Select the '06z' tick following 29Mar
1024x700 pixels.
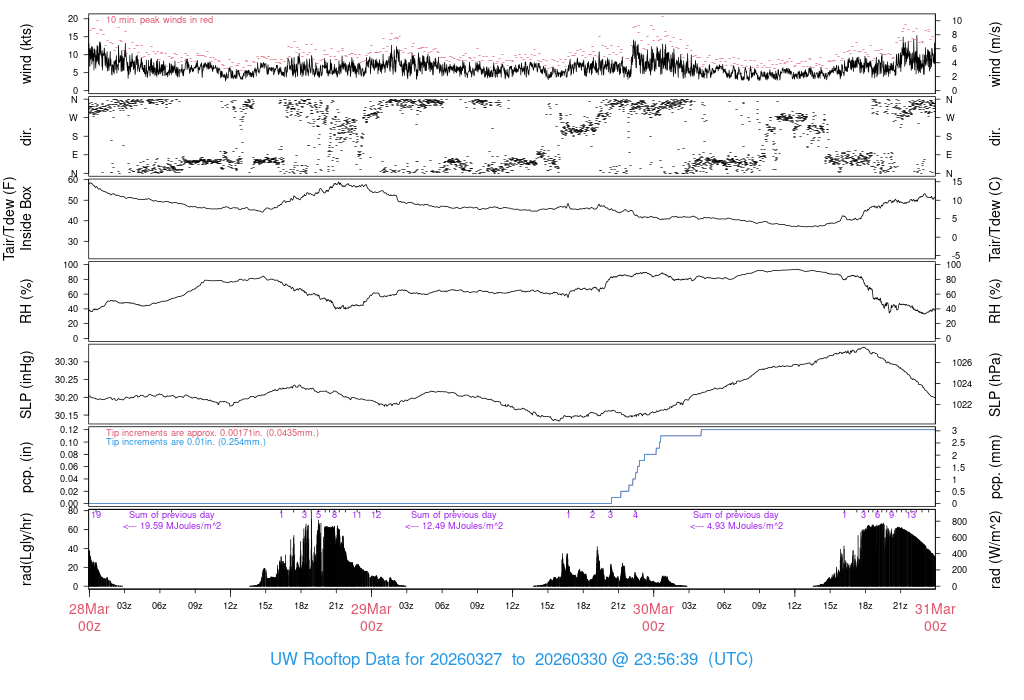point(441,606)
